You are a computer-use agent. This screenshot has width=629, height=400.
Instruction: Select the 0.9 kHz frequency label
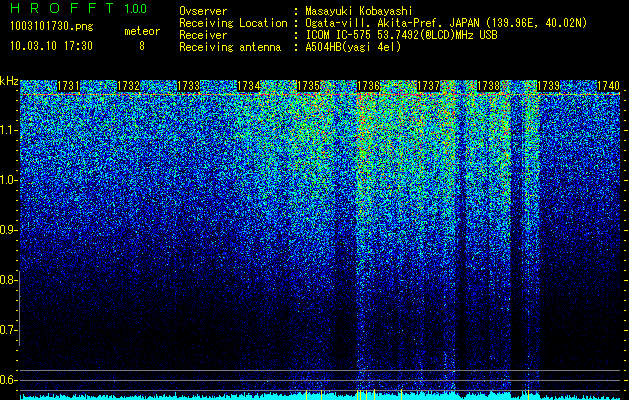point(8,230)
